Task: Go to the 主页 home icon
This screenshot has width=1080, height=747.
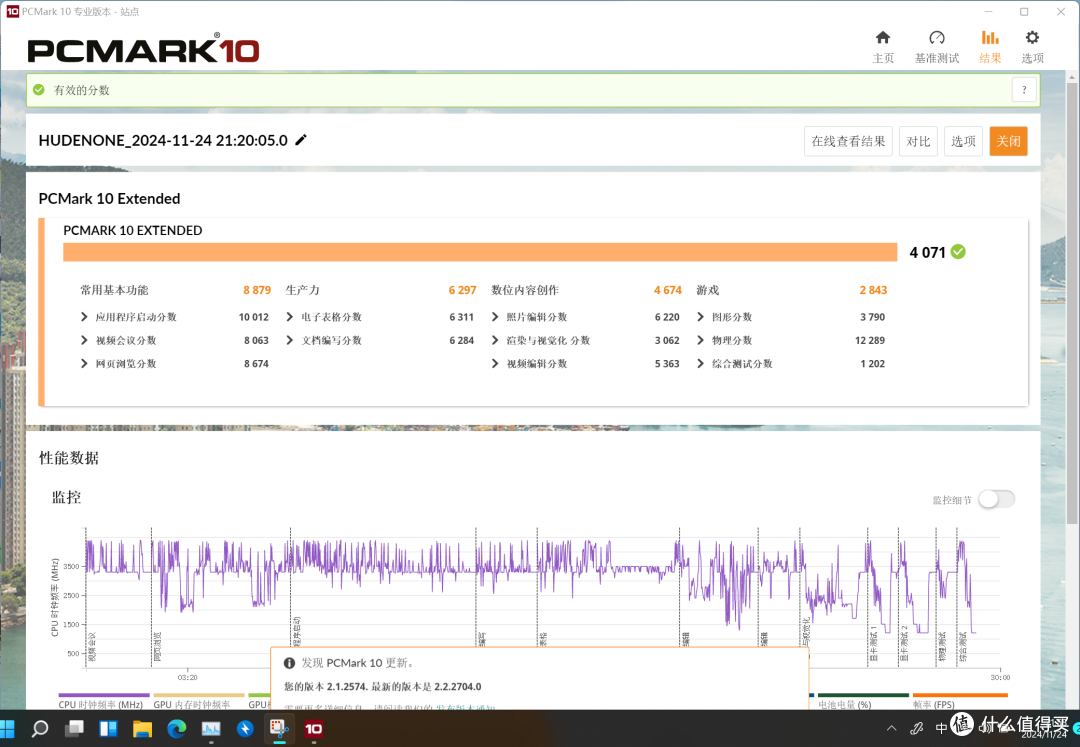Action: (x=882, y=38)
